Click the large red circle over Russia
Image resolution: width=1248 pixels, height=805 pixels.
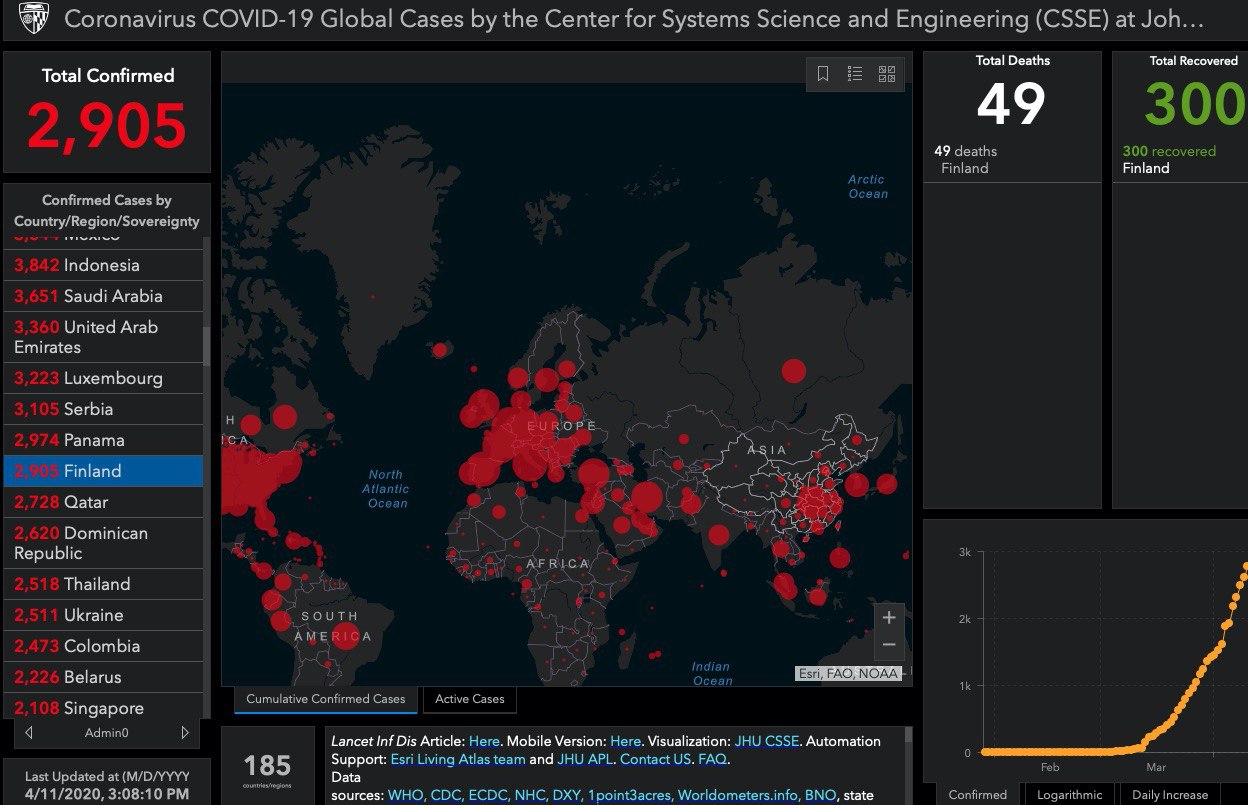coord(793,371)
